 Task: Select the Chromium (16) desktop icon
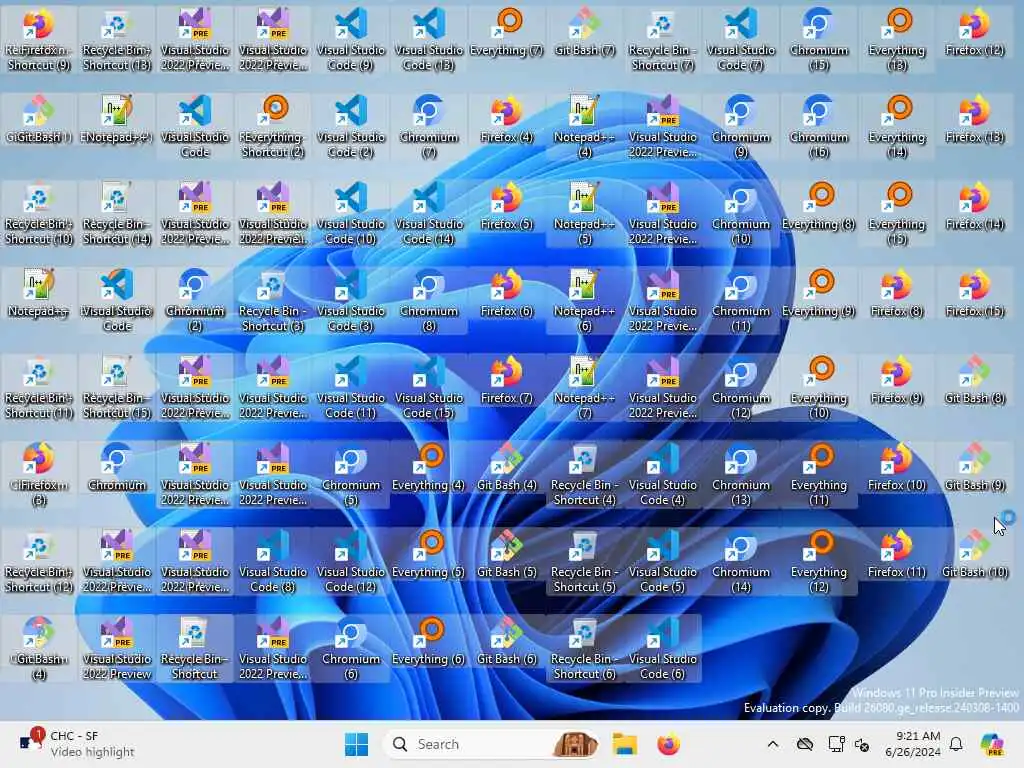(x=819, y=127)
